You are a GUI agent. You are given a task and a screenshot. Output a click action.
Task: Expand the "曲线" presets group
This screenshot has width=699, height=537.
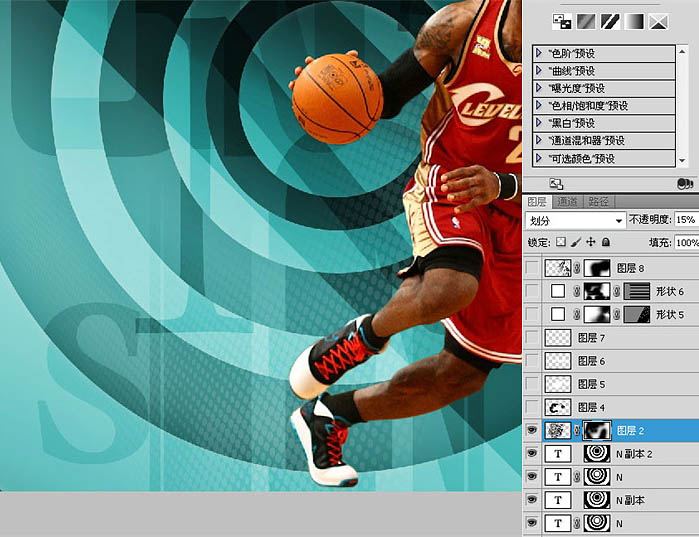[539, 71]
